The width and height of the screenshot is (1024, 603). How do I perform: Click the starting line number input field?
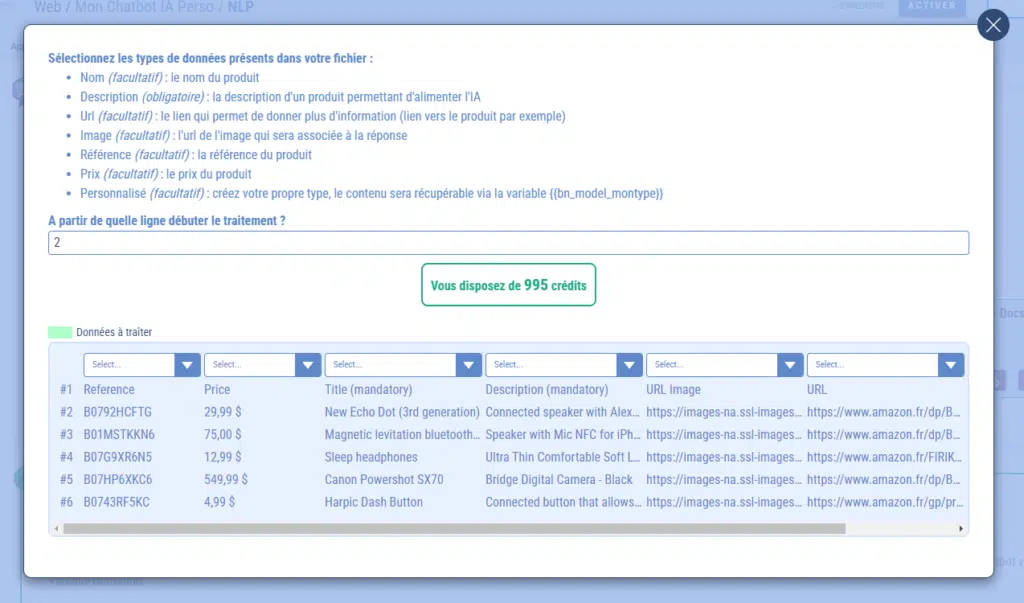pos(508,243)
